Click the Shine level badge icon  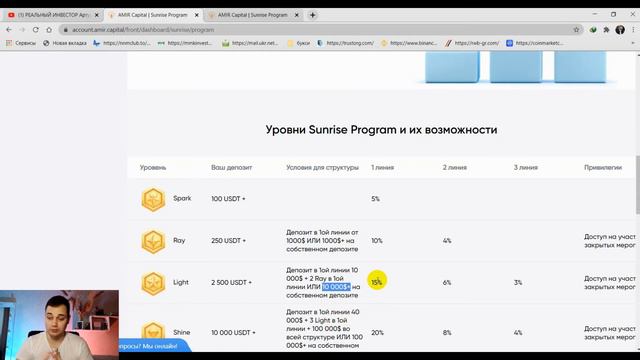point(153,331)
